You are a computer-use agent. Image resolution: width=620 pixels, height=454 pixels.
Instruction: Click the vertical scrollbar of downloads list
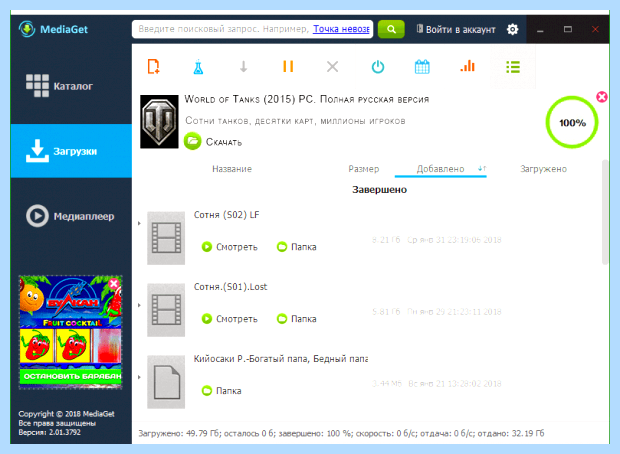[605, 212]
